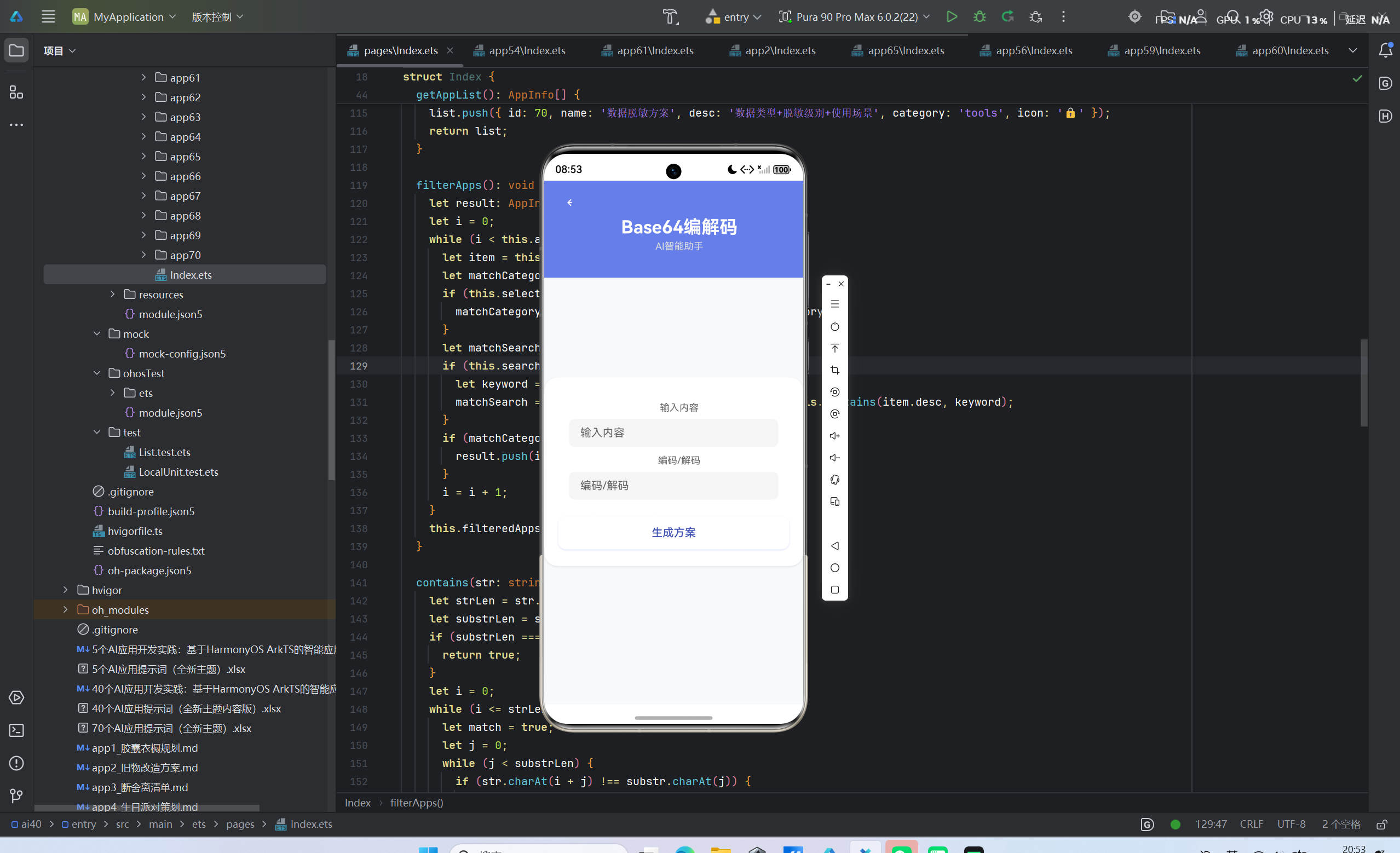This screenshot has height=853, width=1400.
Task: Open the emulator panel menu icon
Action: click(x=834, y=304)
